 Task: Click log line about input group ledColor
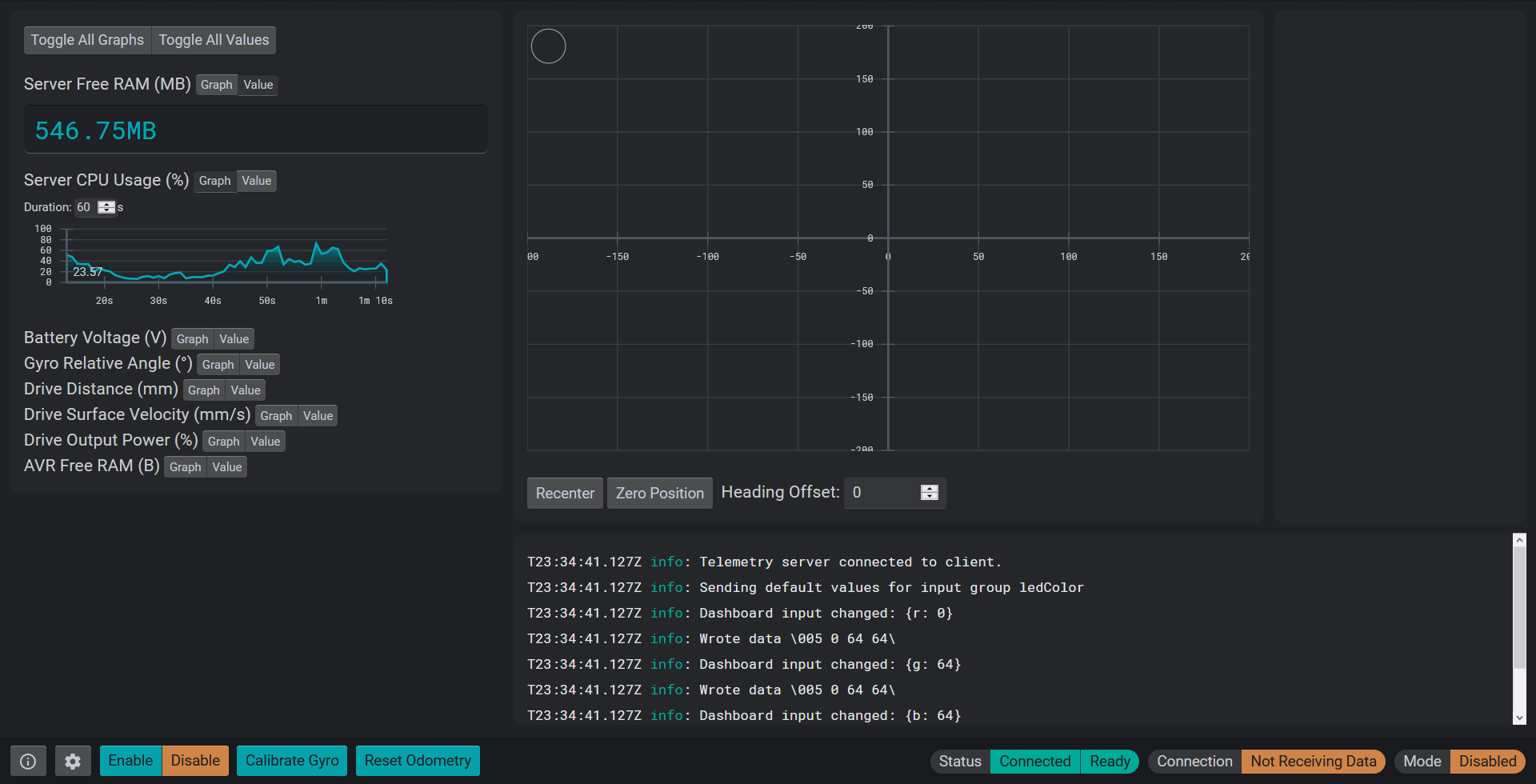(806, 588)
